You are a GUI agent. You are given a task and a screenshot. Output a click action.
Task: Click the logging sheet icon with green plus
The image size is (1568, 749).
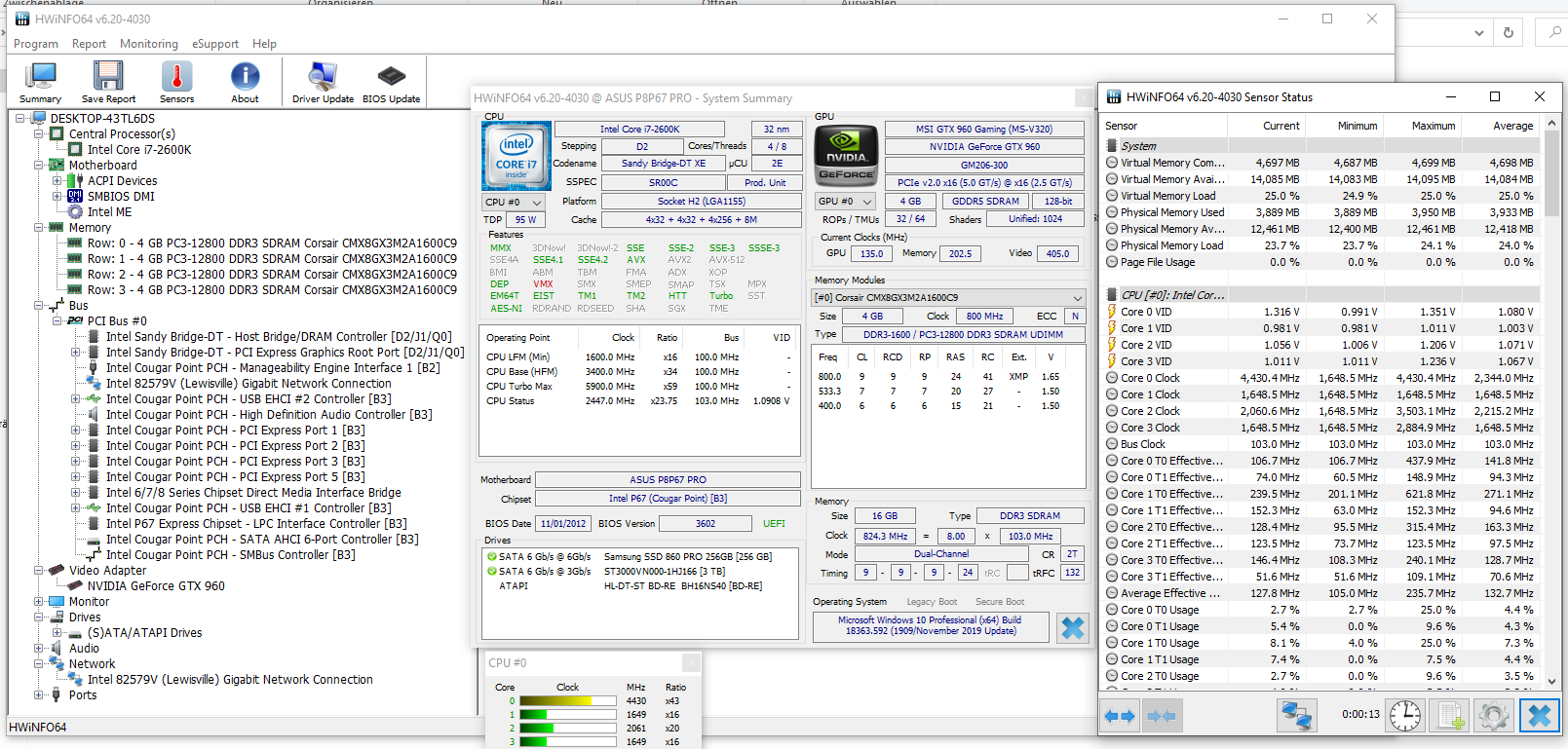point(1451,716)
